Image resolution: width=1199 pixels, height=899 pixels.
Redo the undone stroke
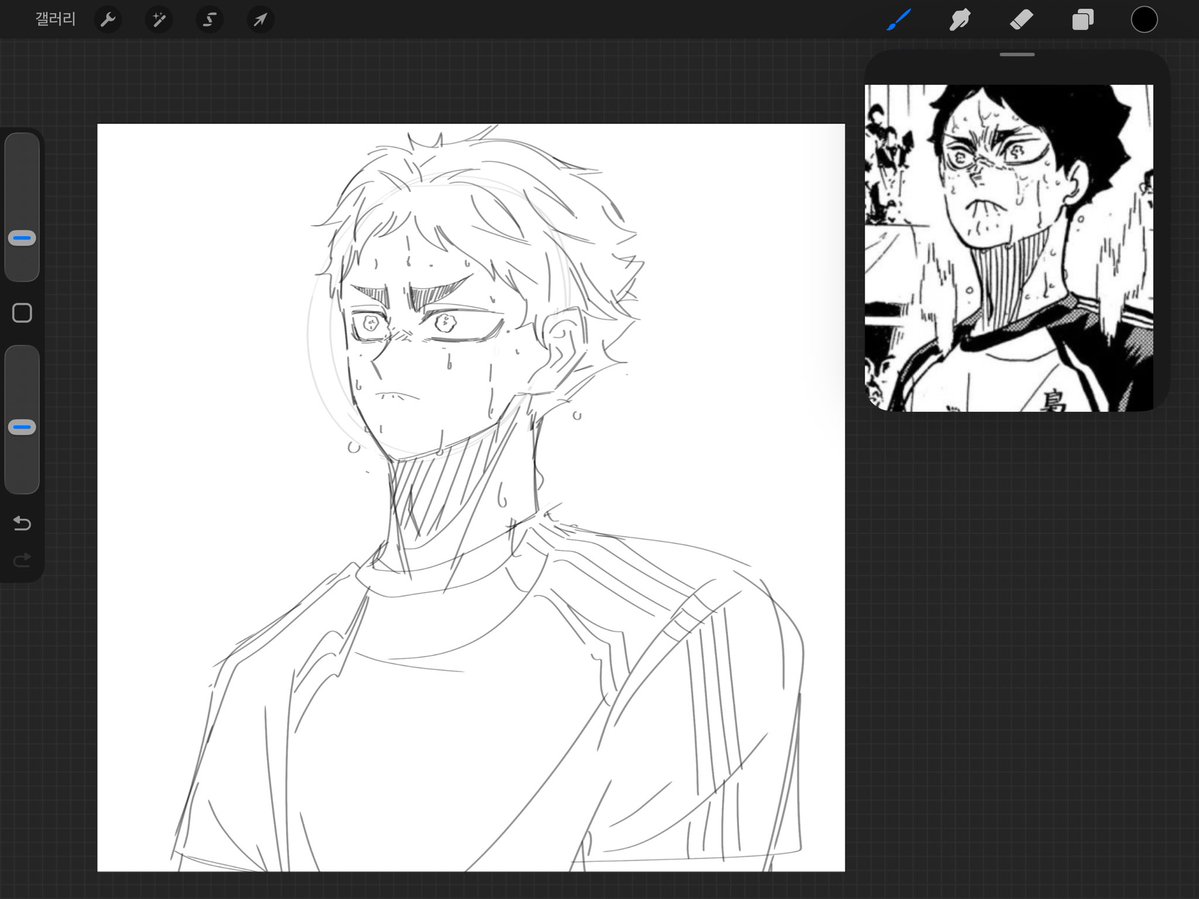point(22,560)
